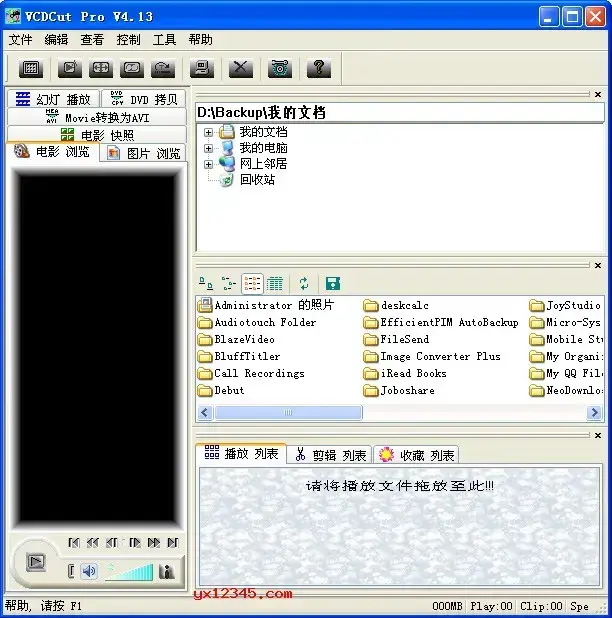
Task: Select 我的电脑 in the folder tree
Action: click(x=264, y=148)
